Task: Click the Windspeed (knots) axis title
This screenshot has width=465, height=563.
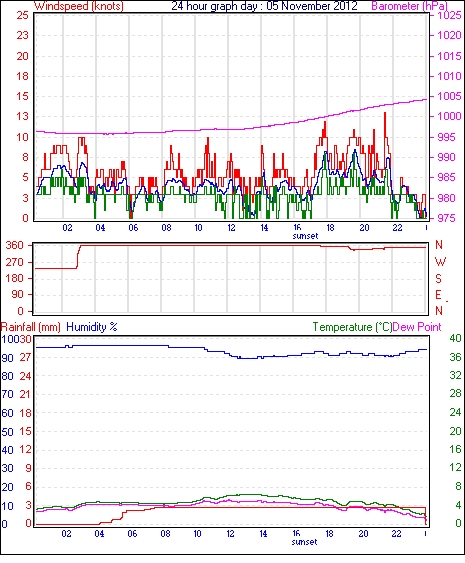Action: pos(79,6)
